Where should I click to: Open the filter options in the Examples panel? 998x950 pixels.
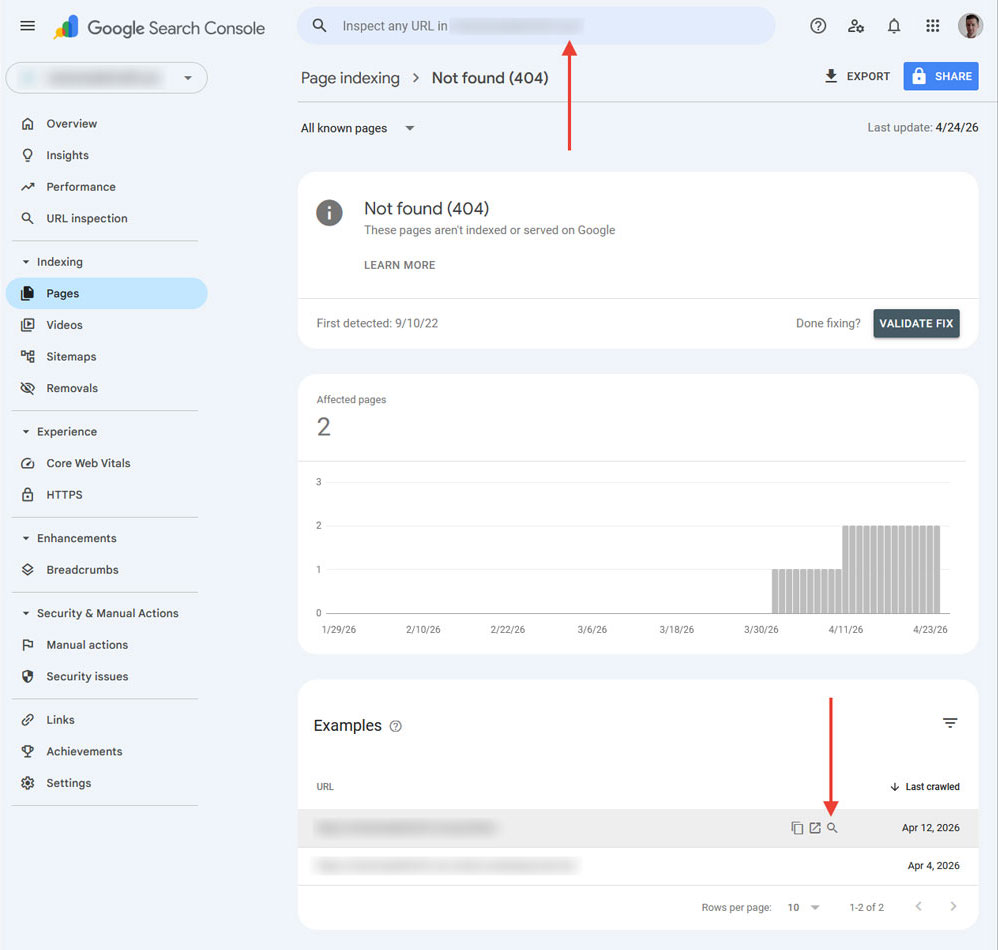pos(950,722)
